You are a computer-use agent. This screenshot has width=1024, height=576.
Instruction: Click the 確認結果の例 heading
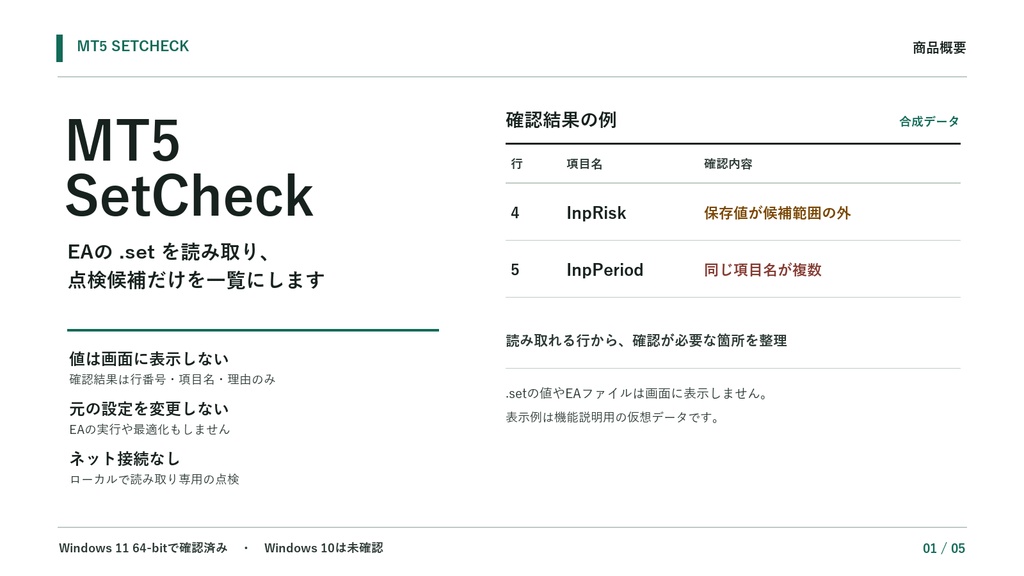pyautogui.click(x=561, y=120)
